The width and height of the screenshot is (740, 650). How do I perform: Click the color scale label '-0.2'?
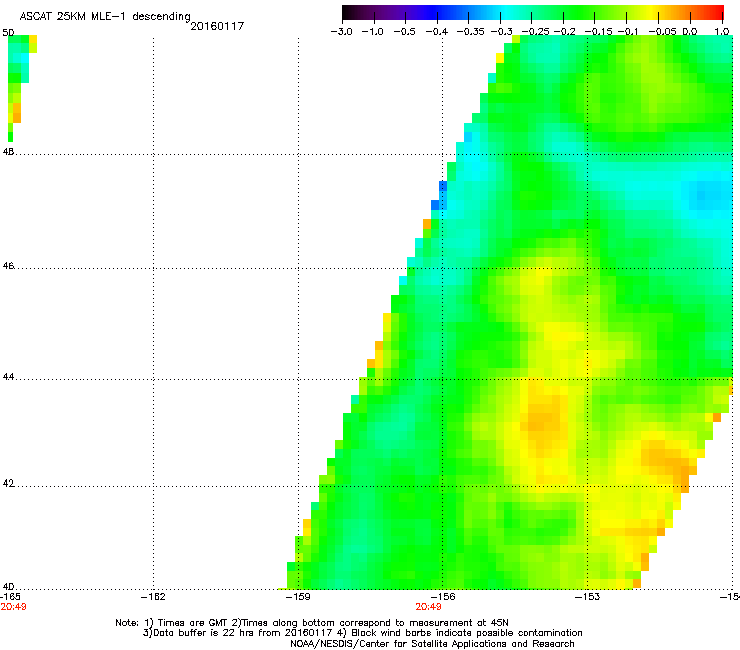tap(564, 32)
